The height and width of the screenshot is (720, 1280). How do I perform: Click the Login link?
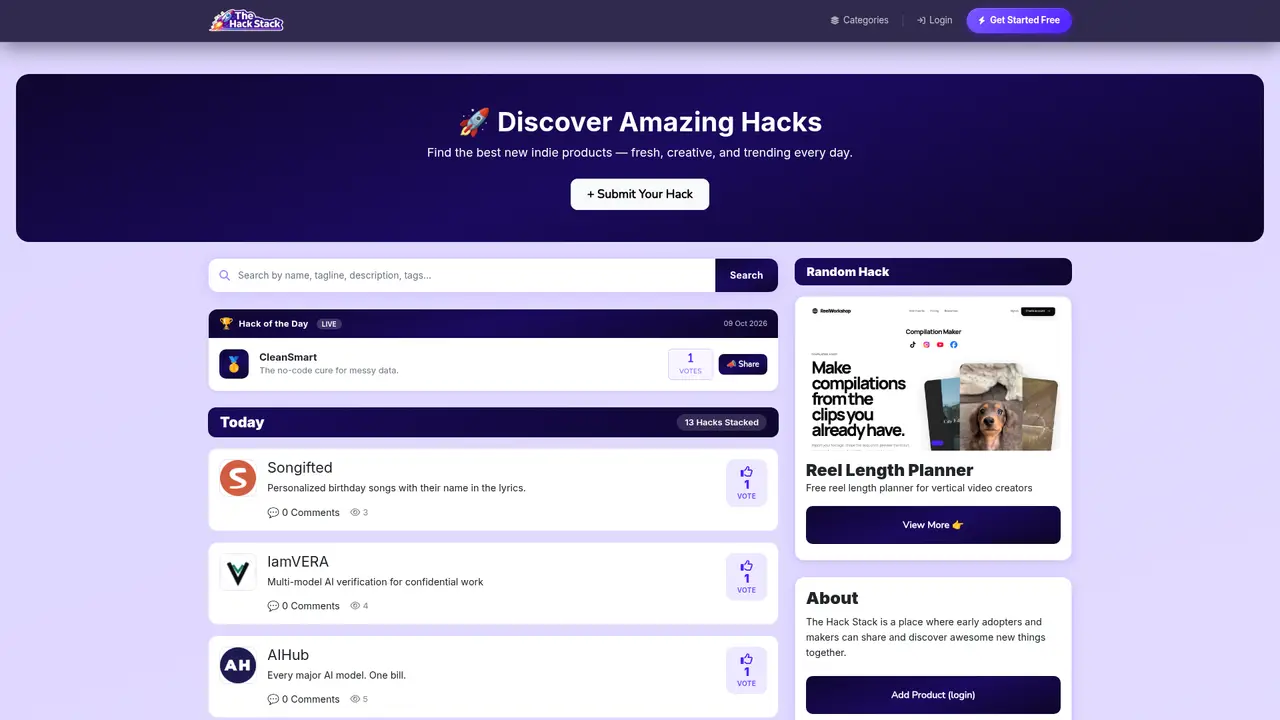934,20
